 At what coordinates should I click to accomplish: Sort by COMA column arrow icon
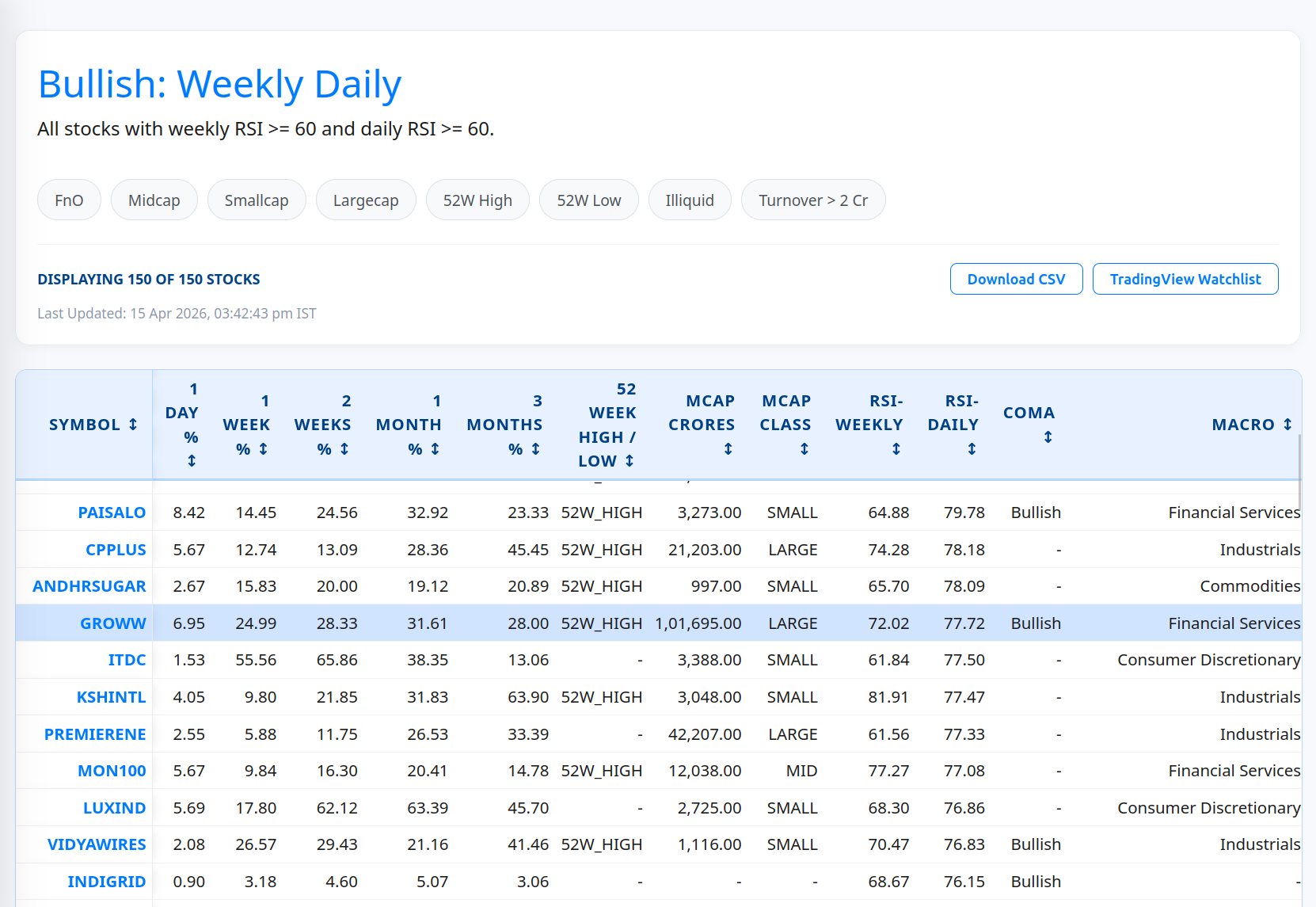pos(1048,437)
